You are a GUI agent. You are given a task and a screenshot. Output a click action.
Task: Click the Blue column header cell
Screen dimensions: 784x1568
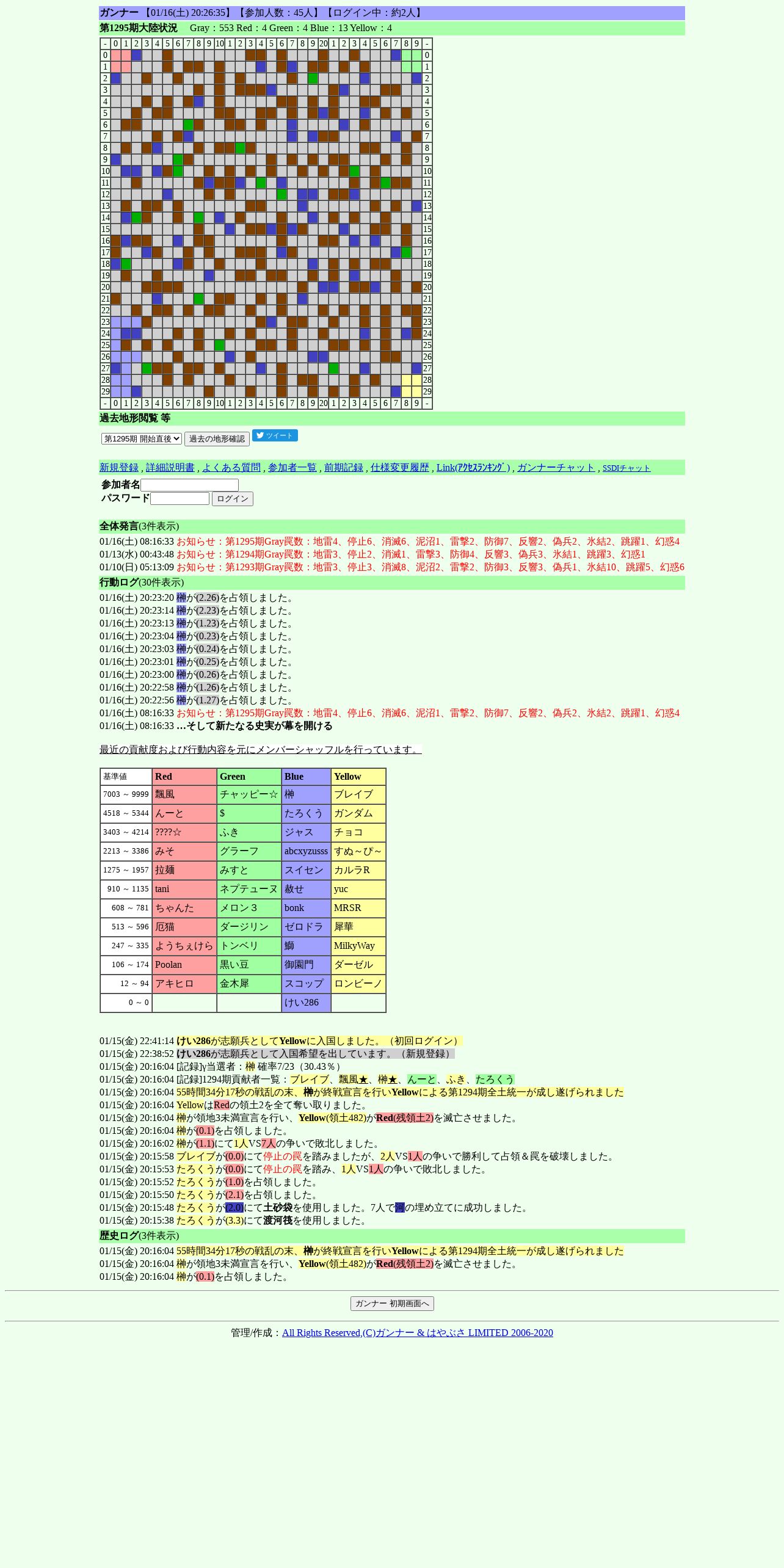click(307, 777)
